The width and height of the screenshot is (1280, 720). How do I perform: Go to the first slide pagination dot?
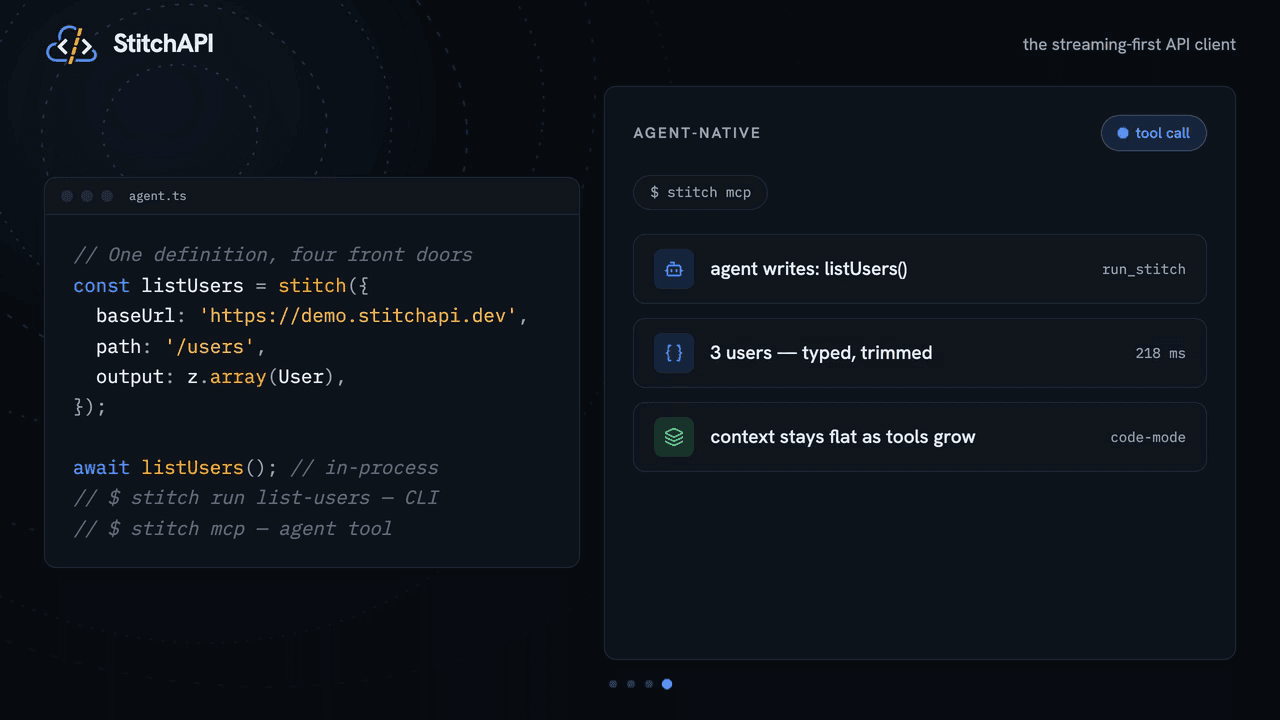[613, 684]
